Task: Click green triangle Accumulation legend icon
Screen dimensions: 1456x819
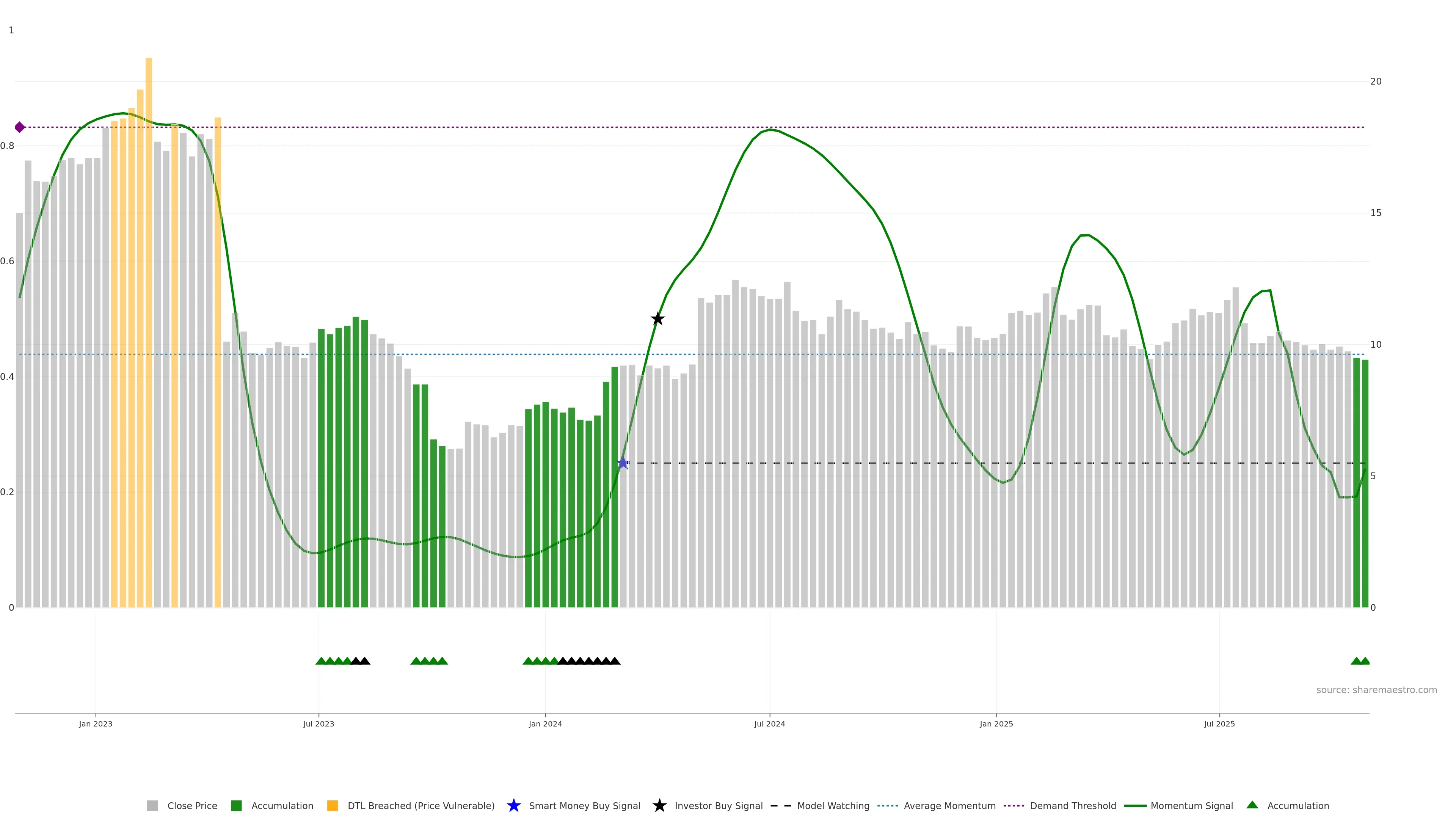Action: click(1252, 805)
